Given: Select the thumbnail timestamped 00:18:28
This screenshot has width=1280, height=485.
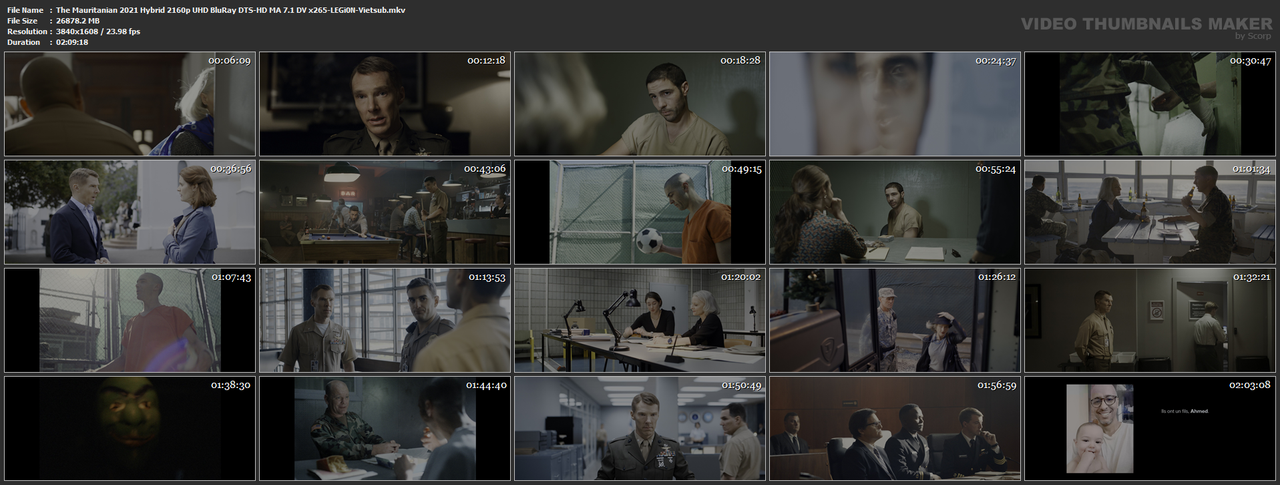Looking at the screenshot, I should [x=640, y=104].
